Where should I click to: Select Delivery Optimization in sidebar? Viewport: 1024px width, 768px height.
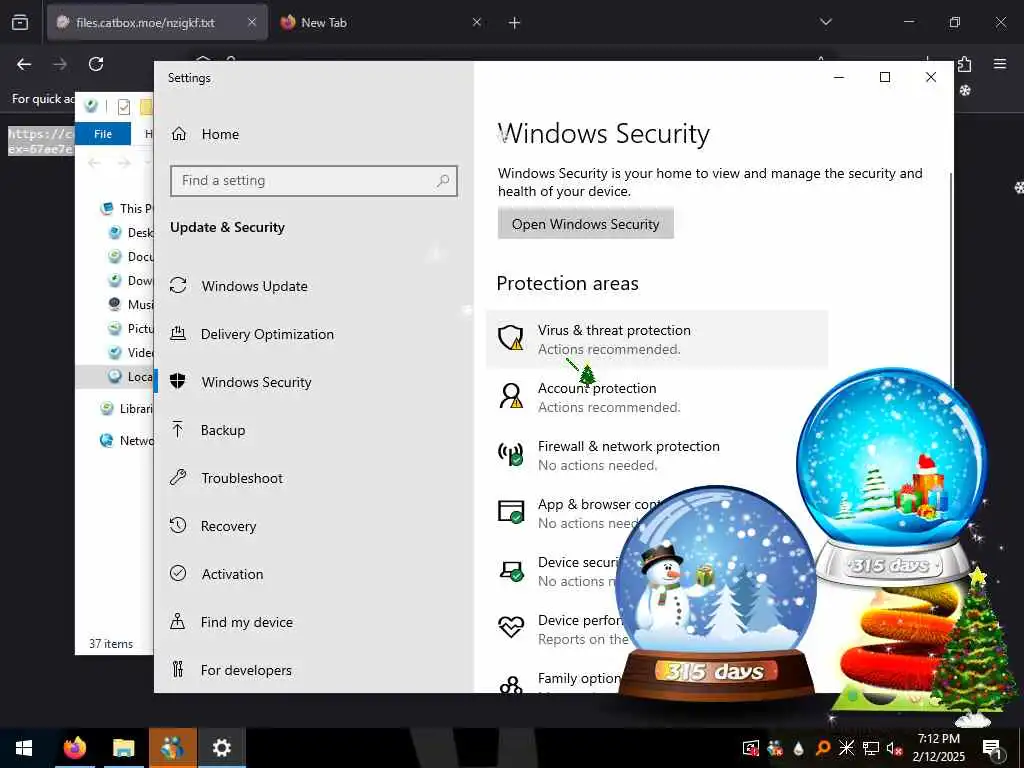coord(251,334)
